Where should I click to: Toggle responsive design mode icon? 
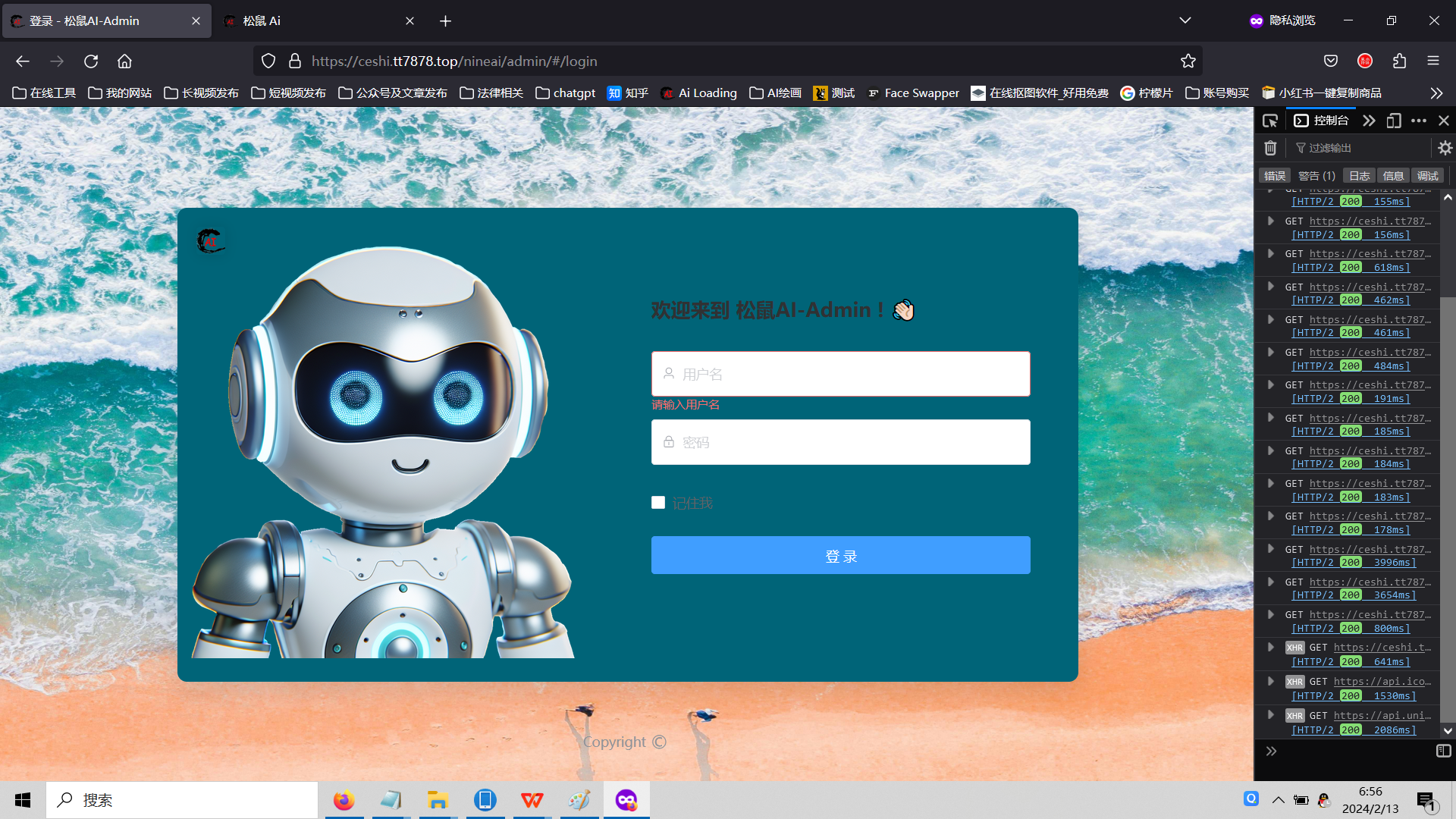pyautogui.click(x=1394, y=121)
